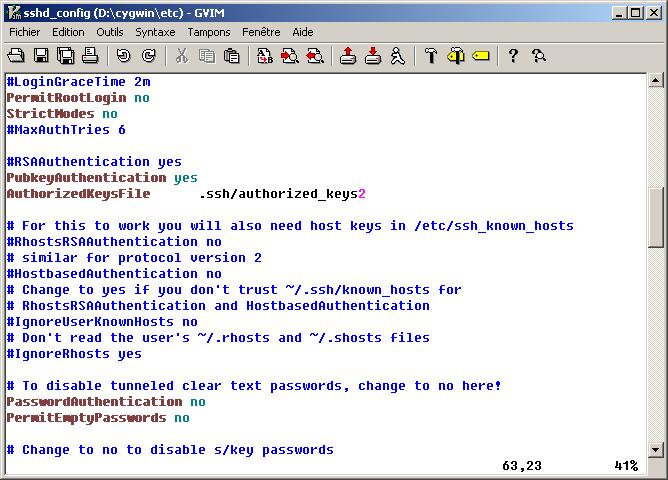The height and width of the screenshot is (480, 668).
Task: Click the Find Next toolbar icon
Action: pyautogui.click(x=290, y=56)
